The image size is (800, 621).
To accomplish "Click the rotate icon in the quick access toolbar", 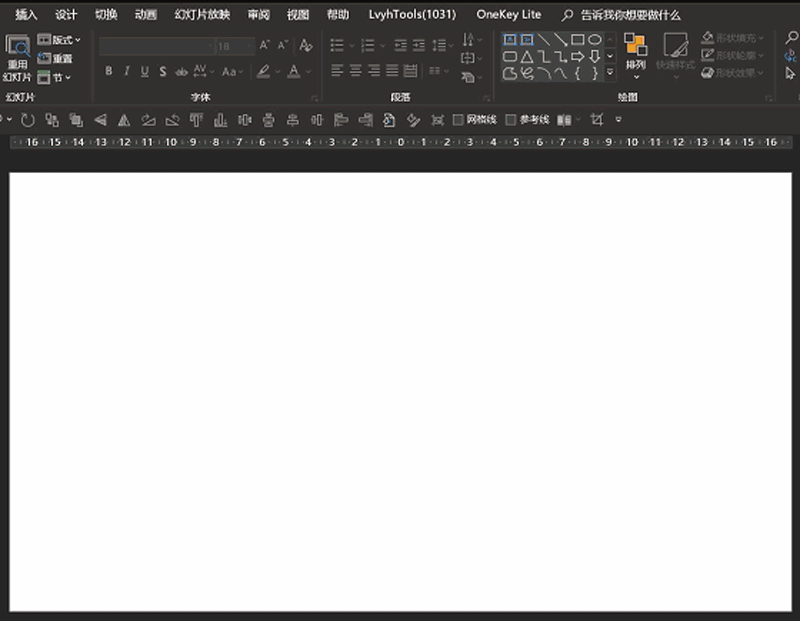I will (28, 120).
